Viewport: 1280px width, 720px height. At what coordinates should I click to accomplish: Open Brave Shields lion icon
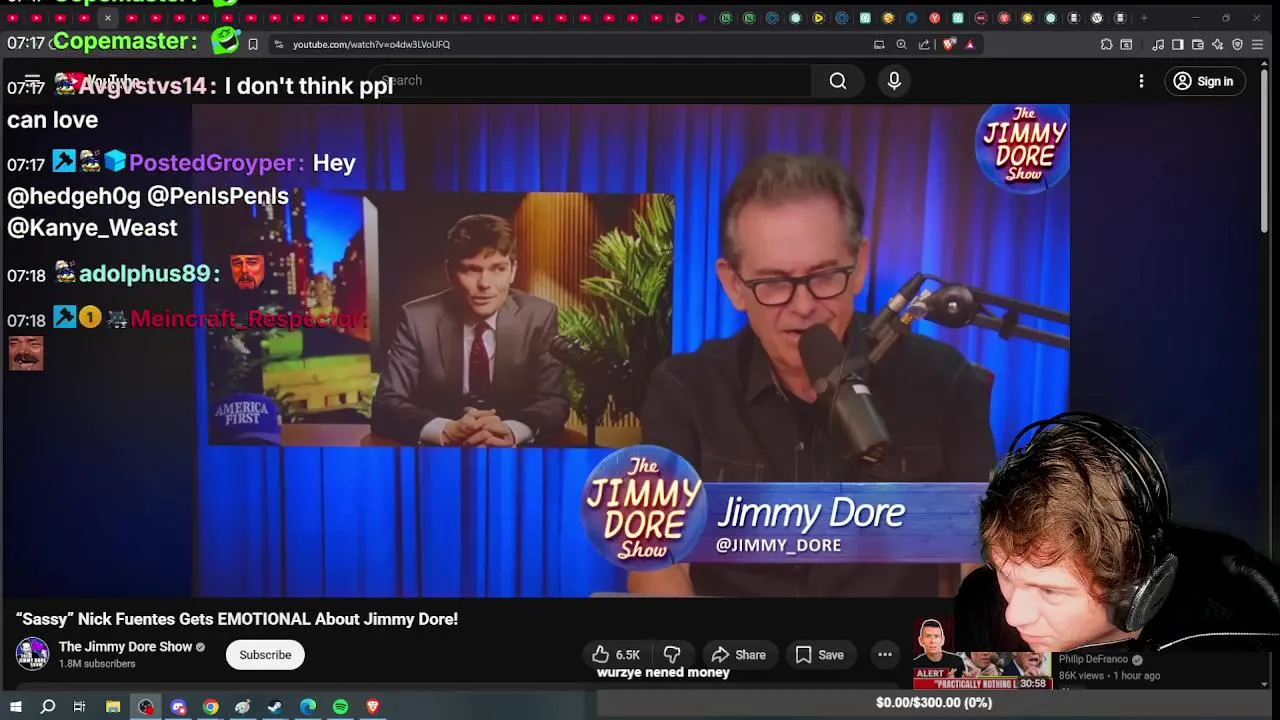(949, 44)
